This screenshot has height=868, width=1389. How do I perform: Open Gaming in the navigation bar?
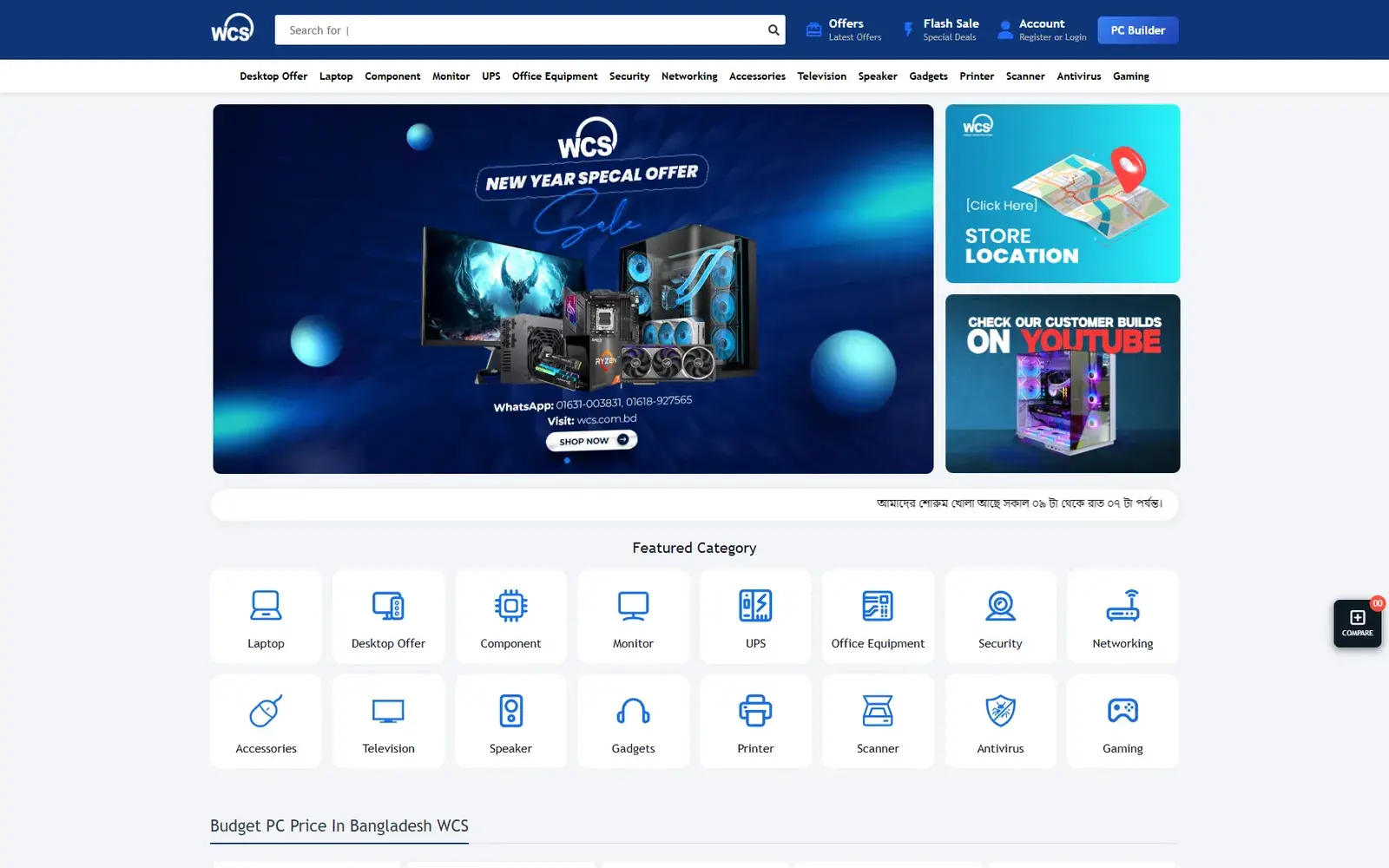click(1131, 76)
